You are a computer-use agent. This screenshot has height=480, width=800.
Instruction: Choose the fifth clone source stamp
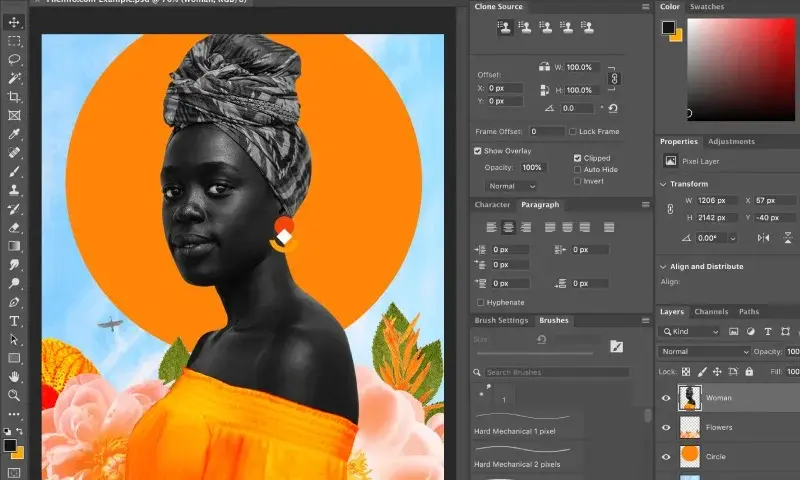(x=587, y=27)
